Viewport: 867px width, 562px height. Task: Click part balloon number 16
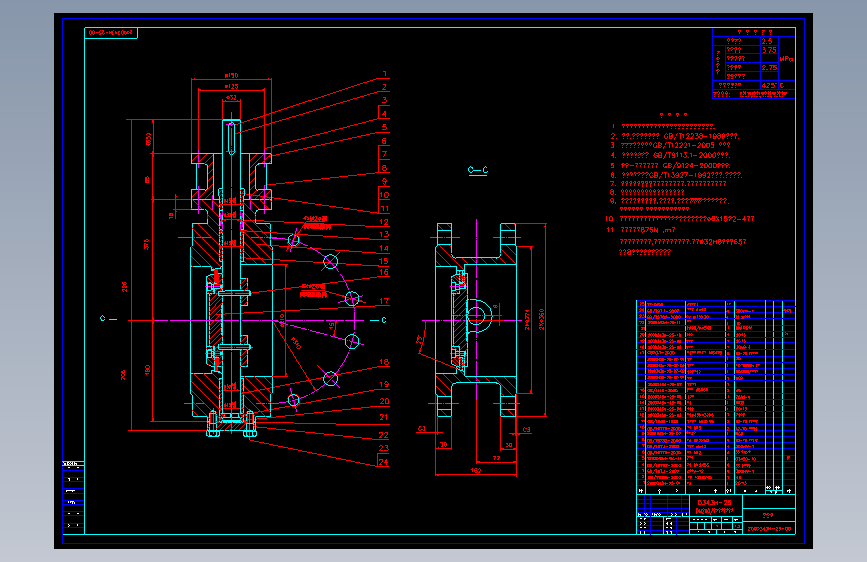click(x=384, y=272)
